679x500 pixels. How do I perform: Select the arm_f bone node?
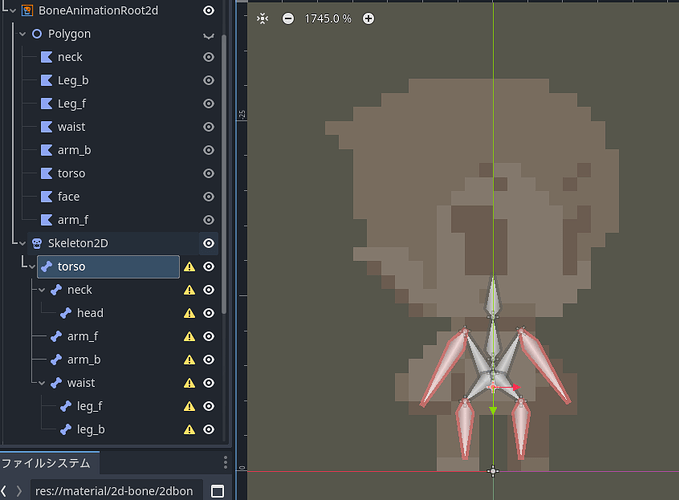coord(82,336)
